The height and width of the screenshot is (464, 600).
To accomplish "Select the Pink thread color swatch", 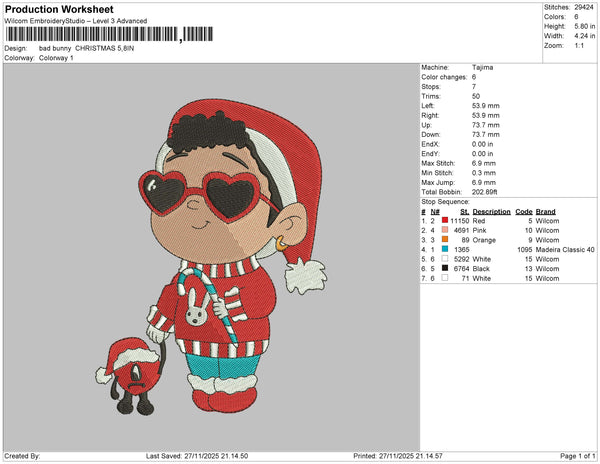I will pyautogui.click(x=443, y=230).
